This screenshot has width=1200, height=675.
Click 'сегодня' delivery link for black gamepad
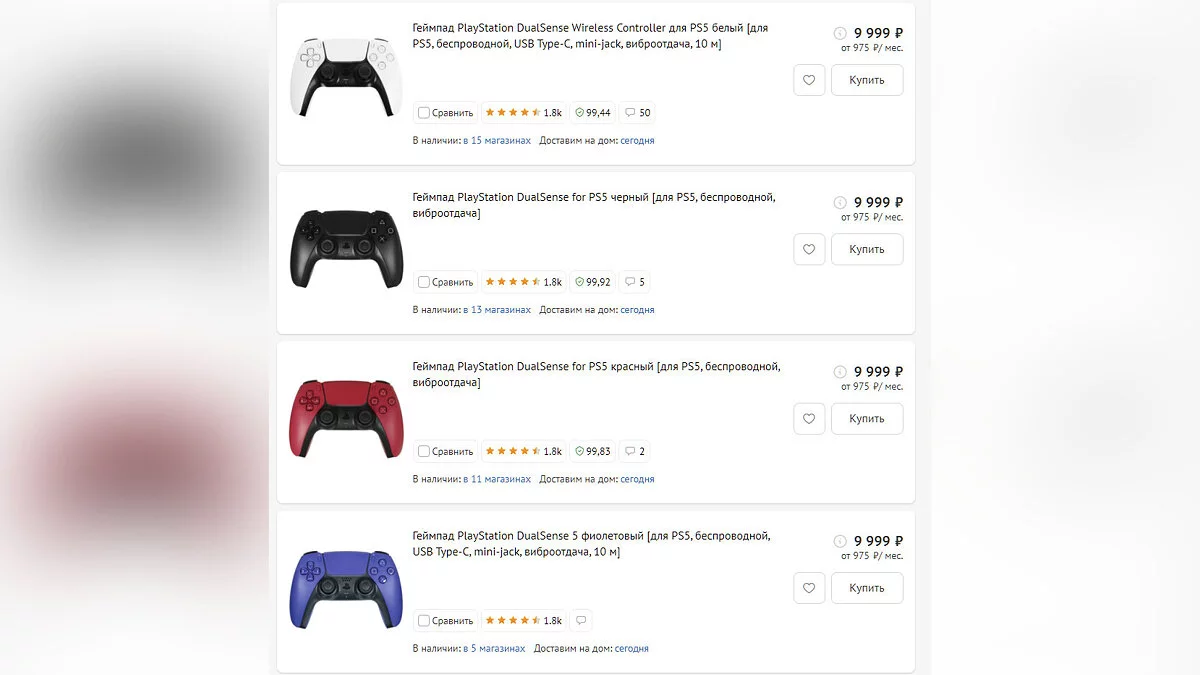[637, 310]
